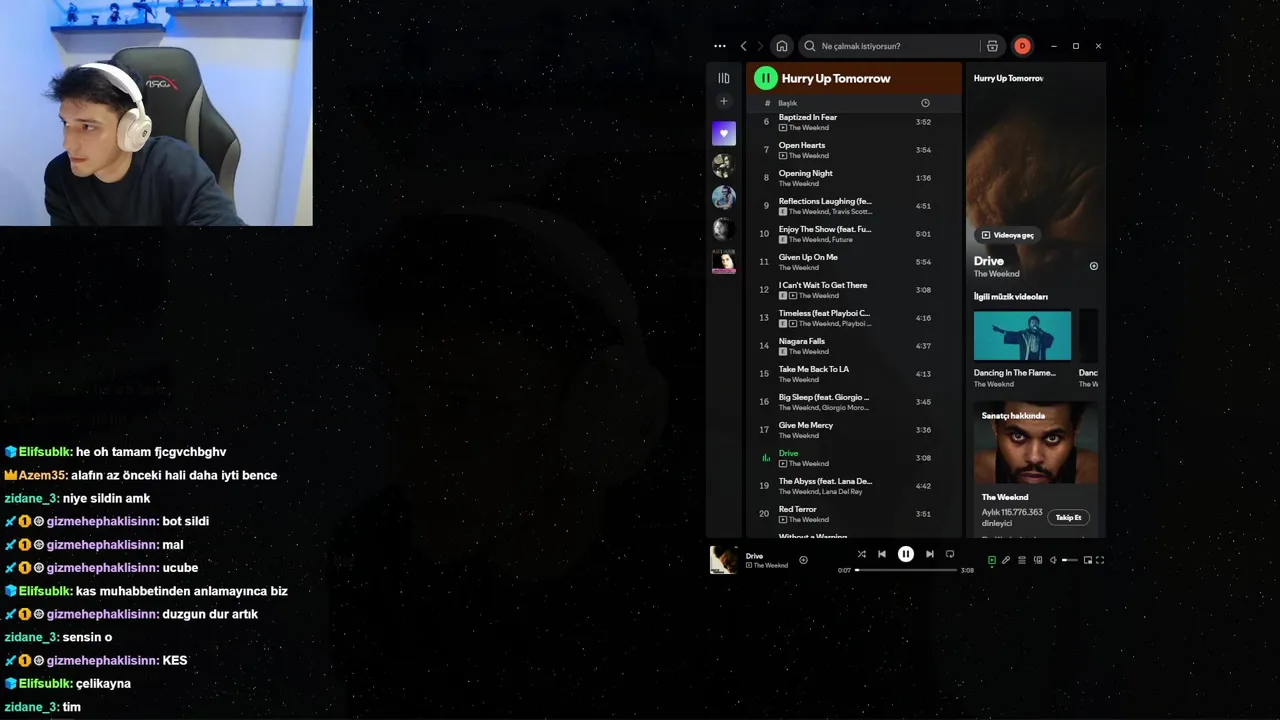Open the connect to a device menu
The height and width of the screenshot is (720, 1280).
coord(1037,560)
